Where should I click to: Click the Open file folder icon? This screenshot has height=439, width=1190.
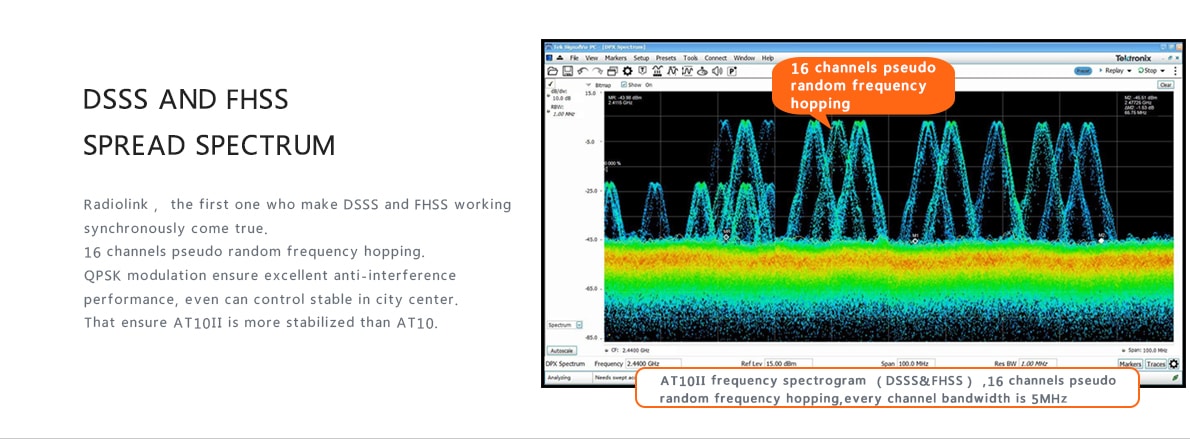[x=551, y=71]
